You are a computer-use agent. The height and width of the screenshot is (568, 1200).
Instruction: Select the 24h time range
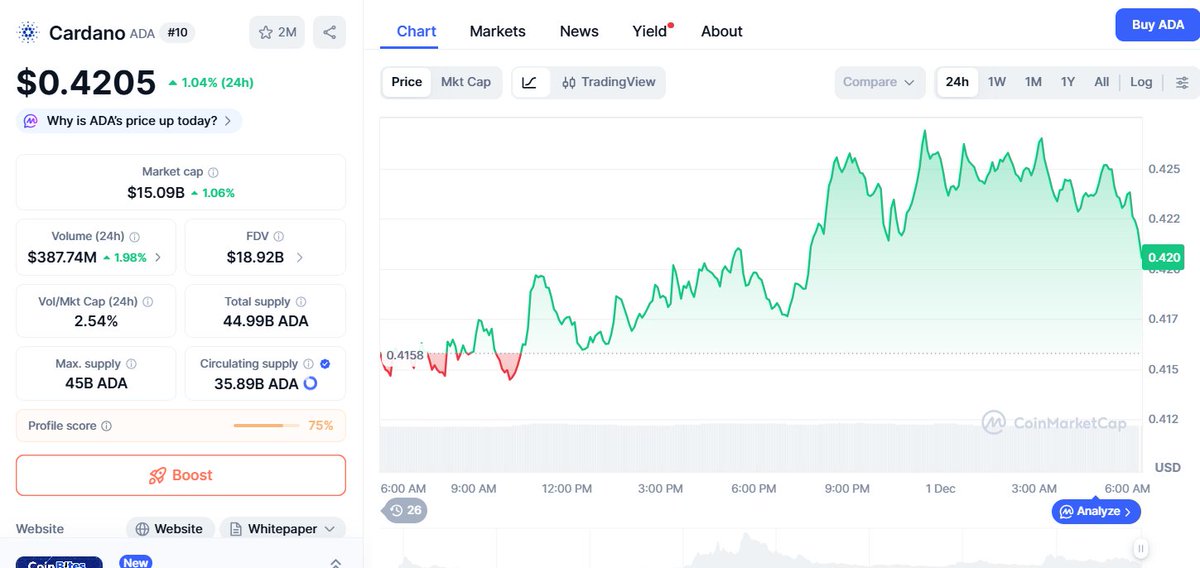tap(957, 82)
